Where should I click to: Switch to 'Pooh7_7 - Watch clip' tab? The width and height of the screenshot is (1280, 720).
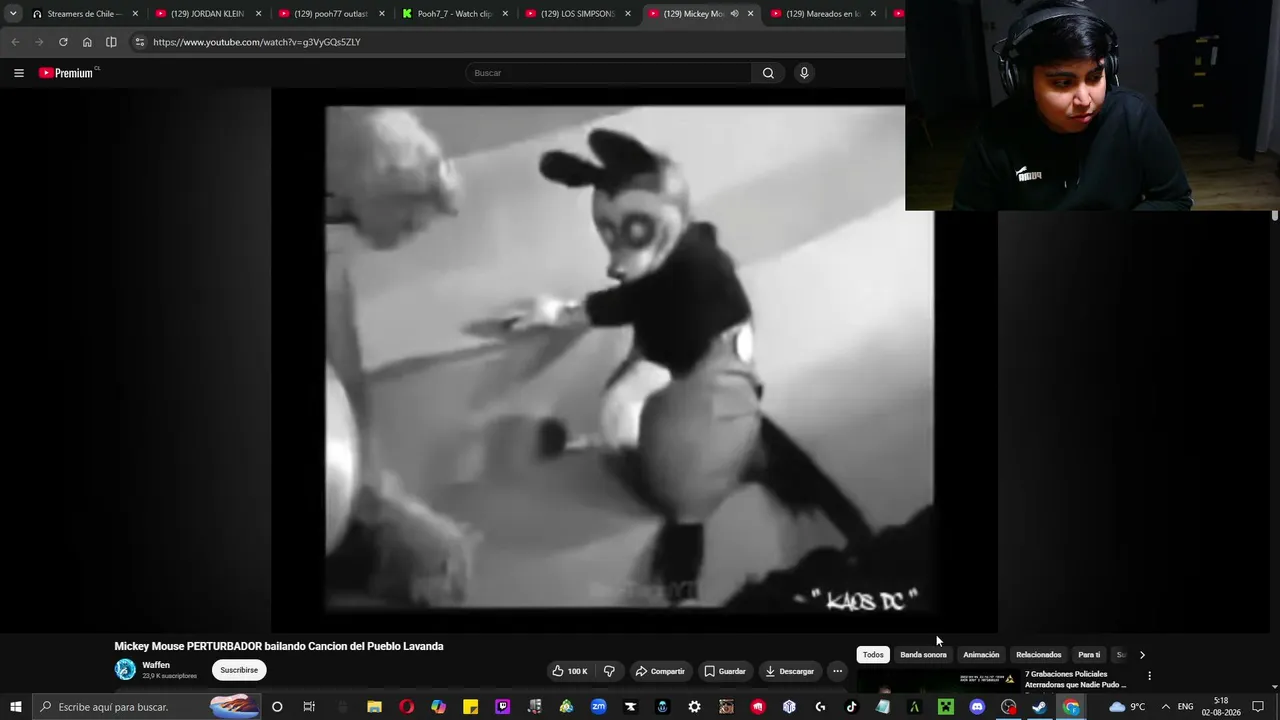click(454, 14)
